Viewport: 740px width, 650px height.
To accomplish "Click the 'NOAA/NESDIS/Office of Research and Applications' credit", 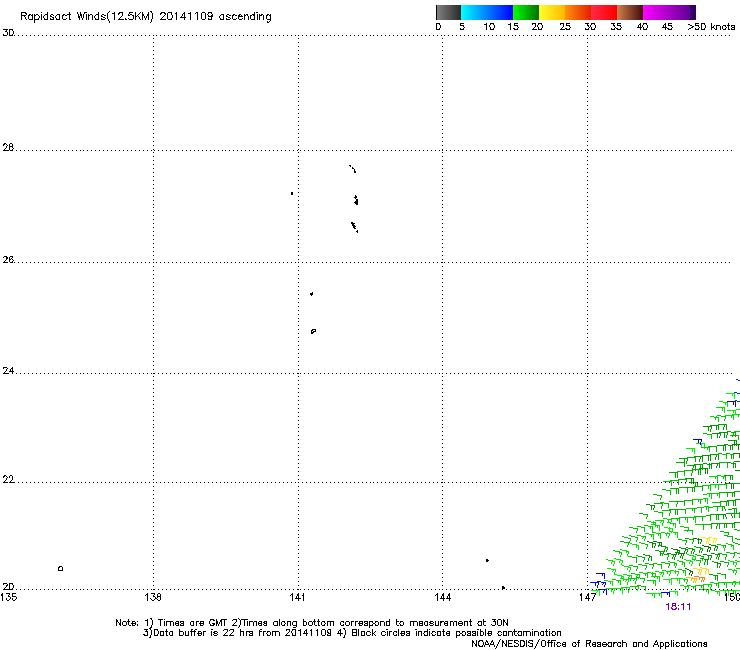I will coord(589,644).
